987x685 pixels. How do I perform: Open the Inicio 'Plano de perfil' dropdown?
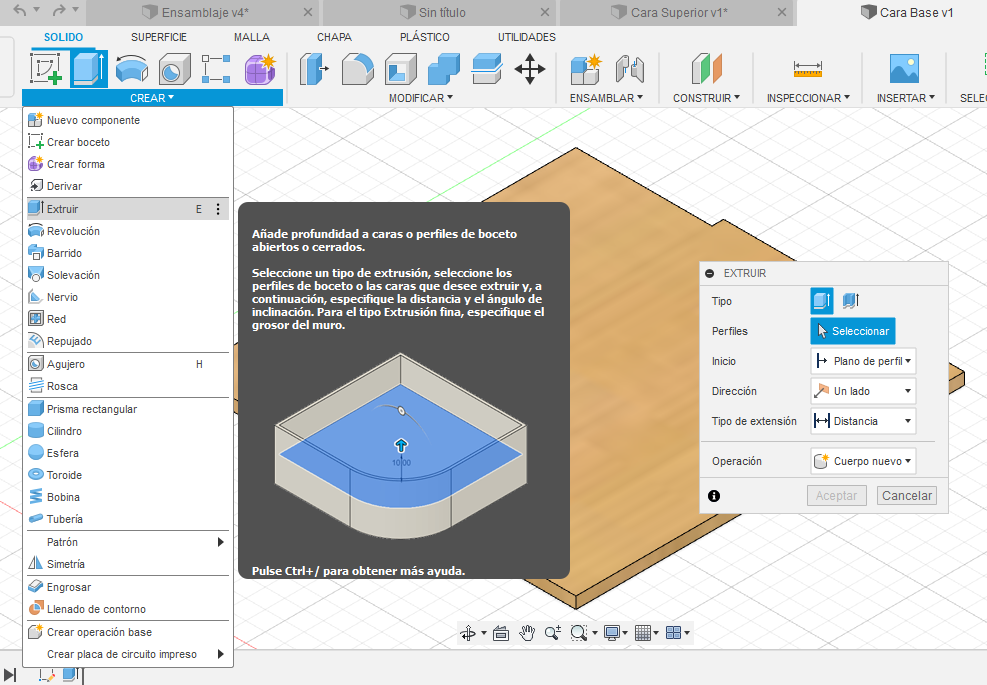click(863, 361)
